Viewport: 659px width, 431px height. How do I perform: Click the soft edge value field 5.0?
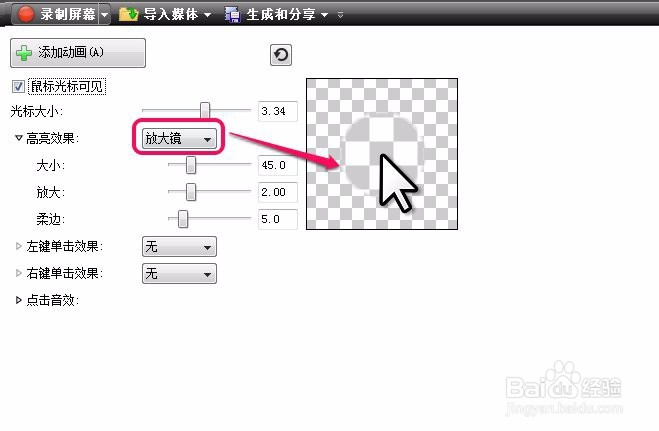(x=278, y=219)
